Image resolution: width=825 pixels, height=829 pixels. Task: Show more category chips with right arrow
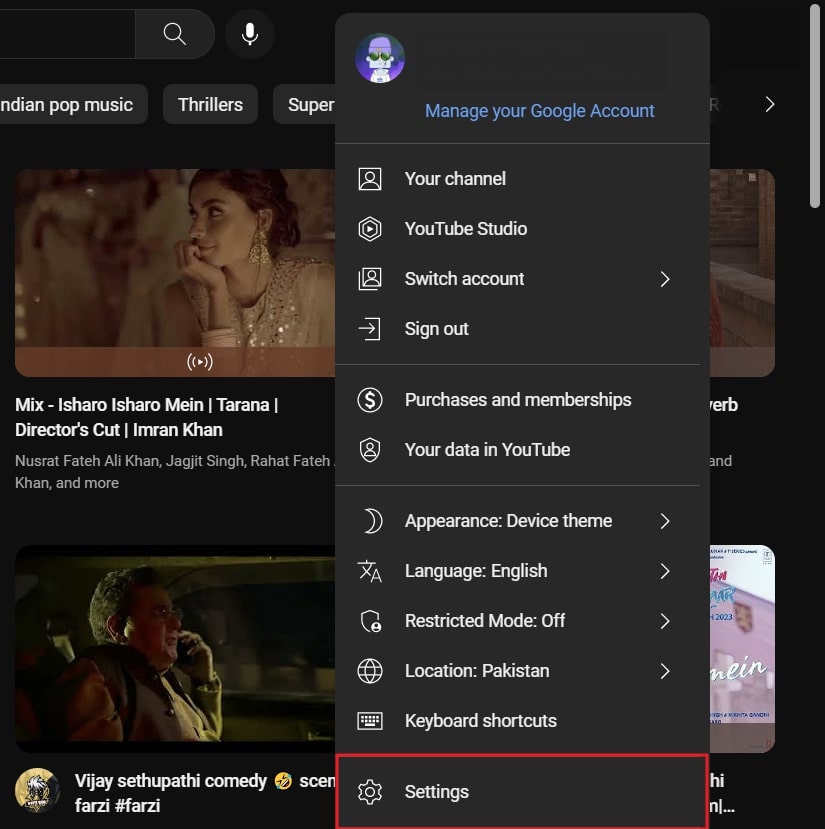(x=770, y=105)
